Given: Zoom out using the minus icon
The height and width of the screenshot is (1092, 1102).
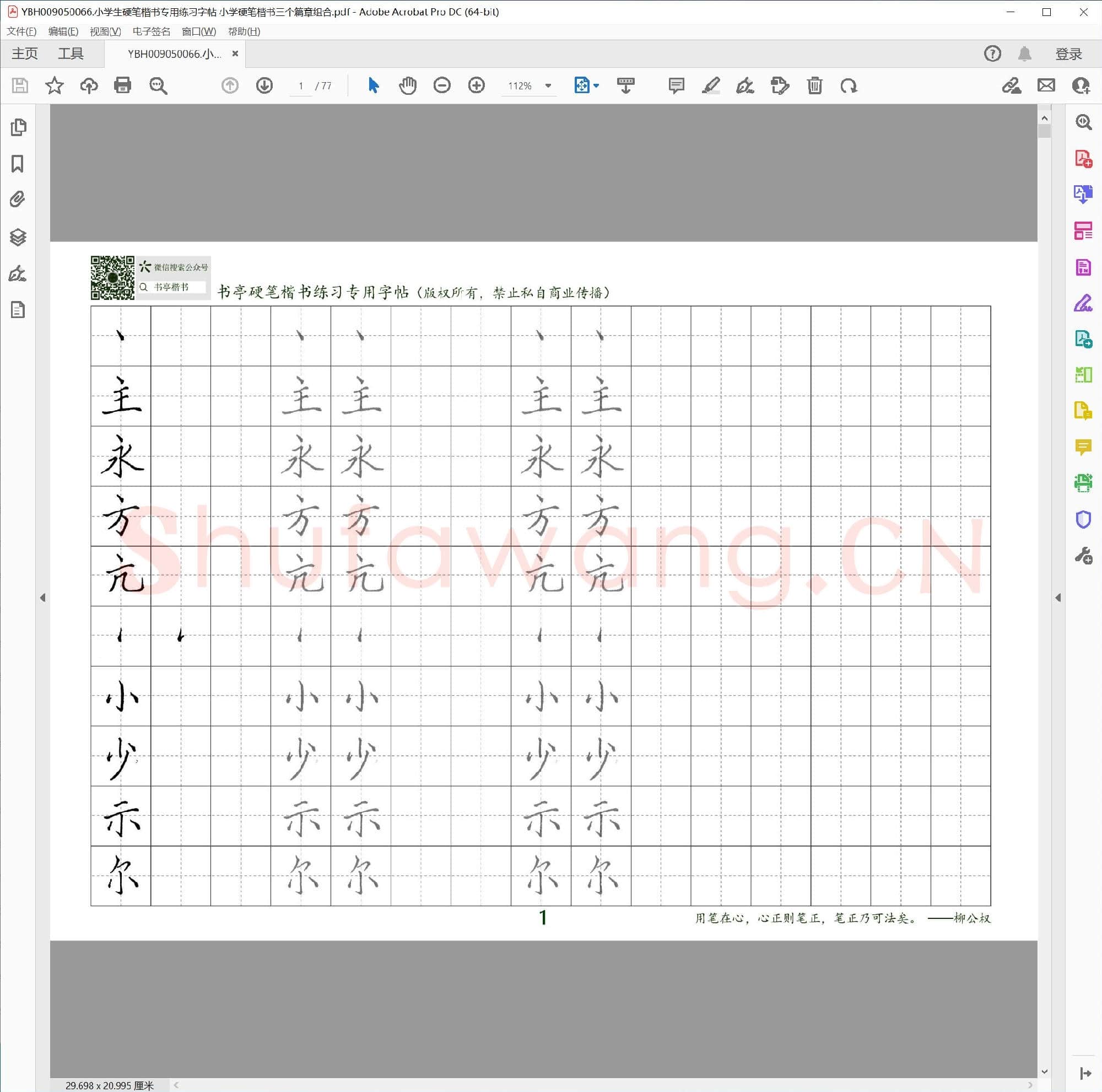Looking at the screenshot, I should click(x=442, y=85).
